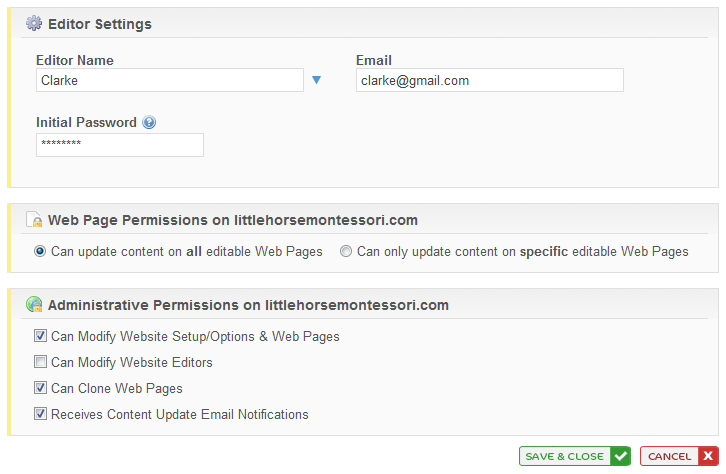726x474 pixels.
Task: Click the Email input field
Action: 490,80
